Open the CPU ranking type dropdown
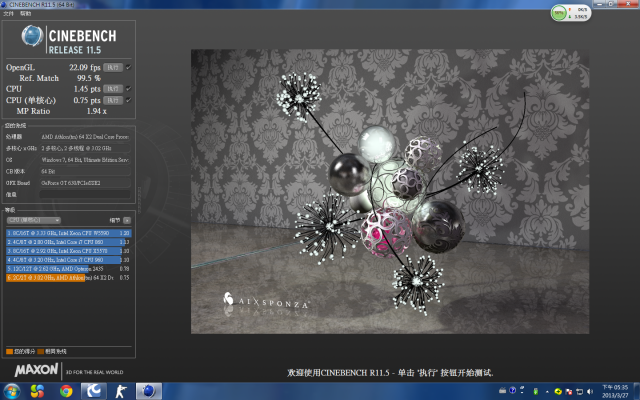The width and height of the screenshot is (640, 400). pyautogui.click(x=33, y=220)
